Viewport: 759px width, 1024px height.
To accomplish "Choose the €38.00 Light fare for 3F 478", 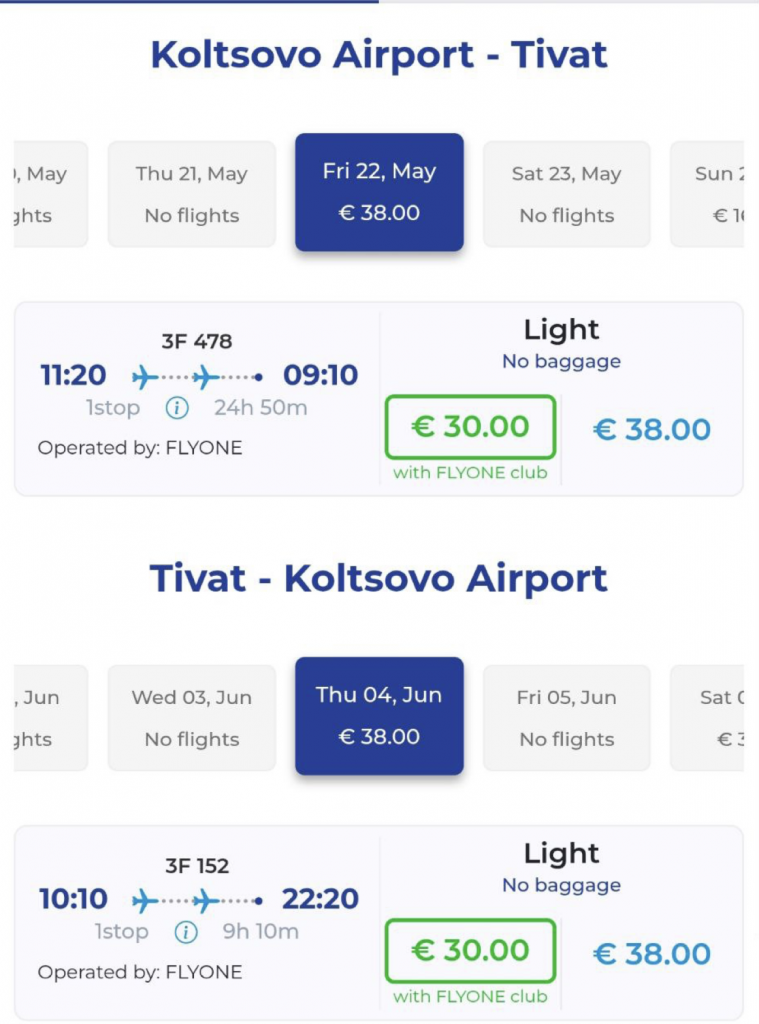I will [652, 430].
